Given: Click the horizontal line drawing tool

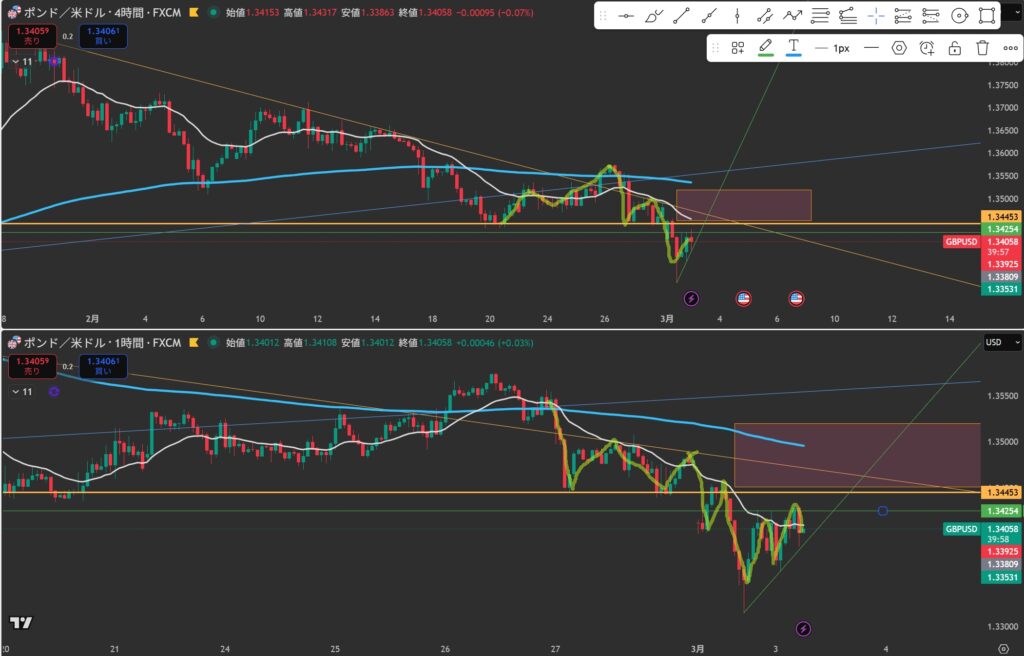Looking at the screenshot, I should click(625, 16).
